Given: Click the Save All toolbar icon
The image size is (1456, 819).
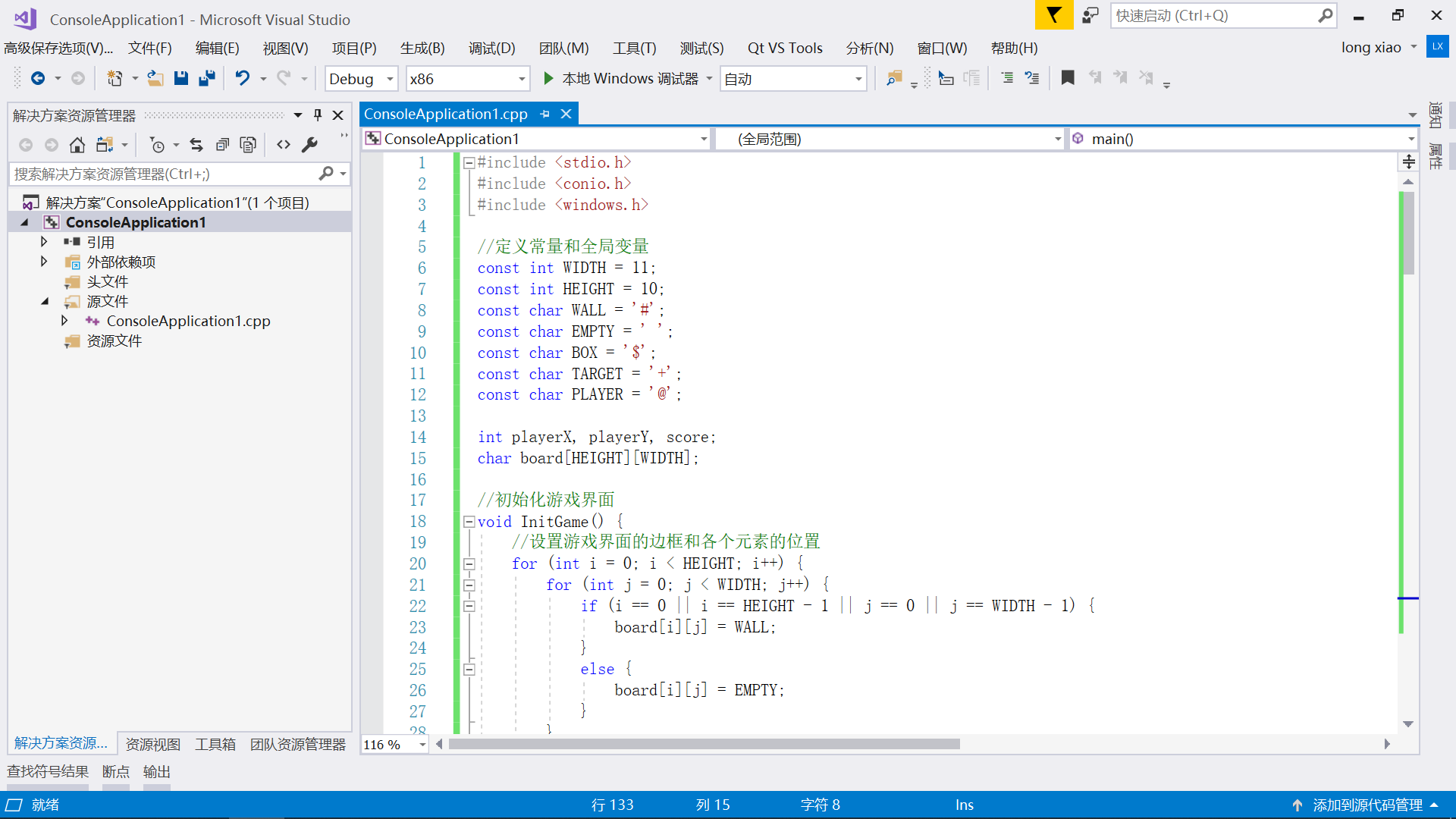Looking at the screenshot, I should tap(206, 78).
